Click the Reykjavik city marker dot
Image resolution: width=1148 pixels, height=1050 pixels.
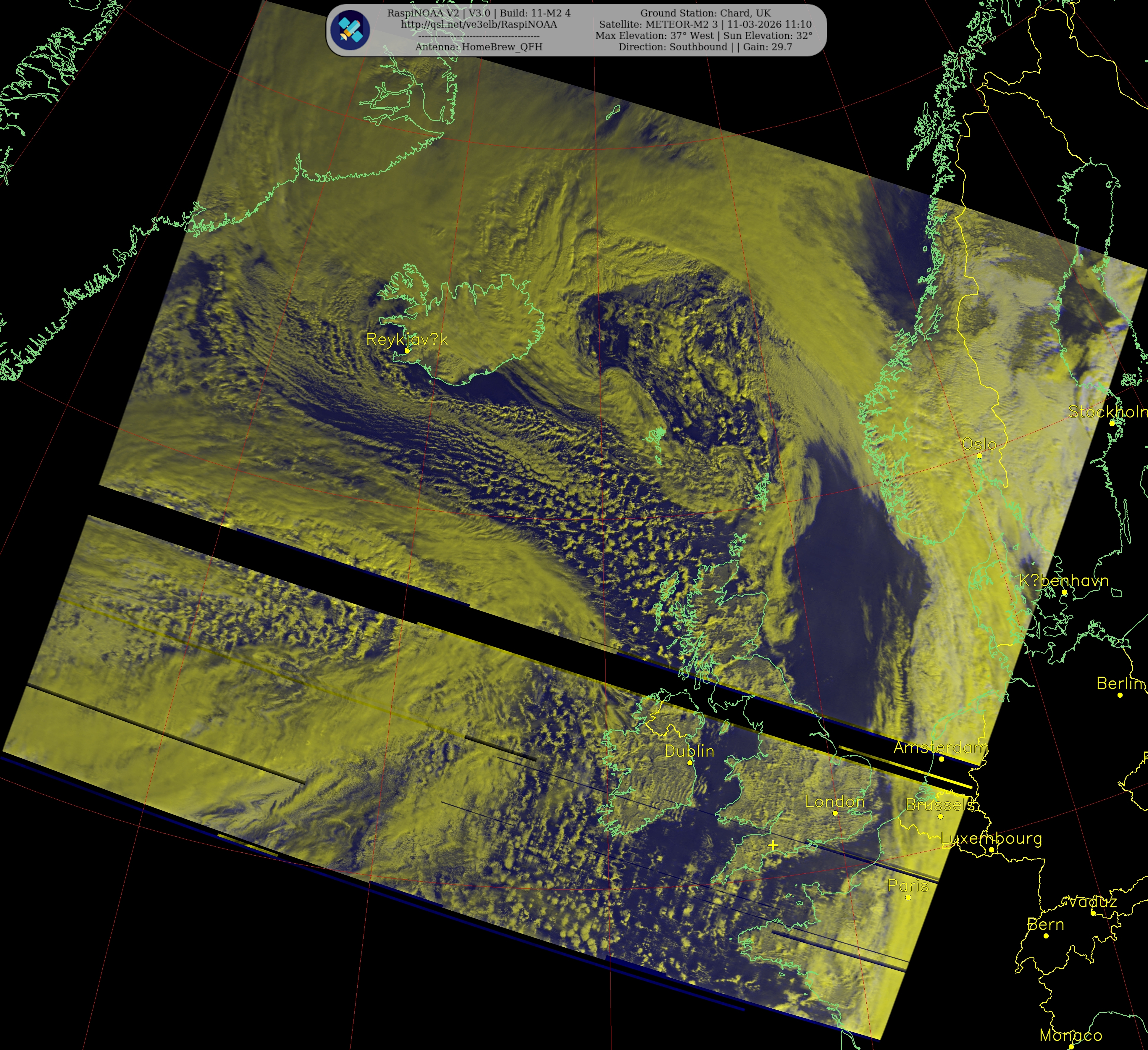click(x=407, y=351)
